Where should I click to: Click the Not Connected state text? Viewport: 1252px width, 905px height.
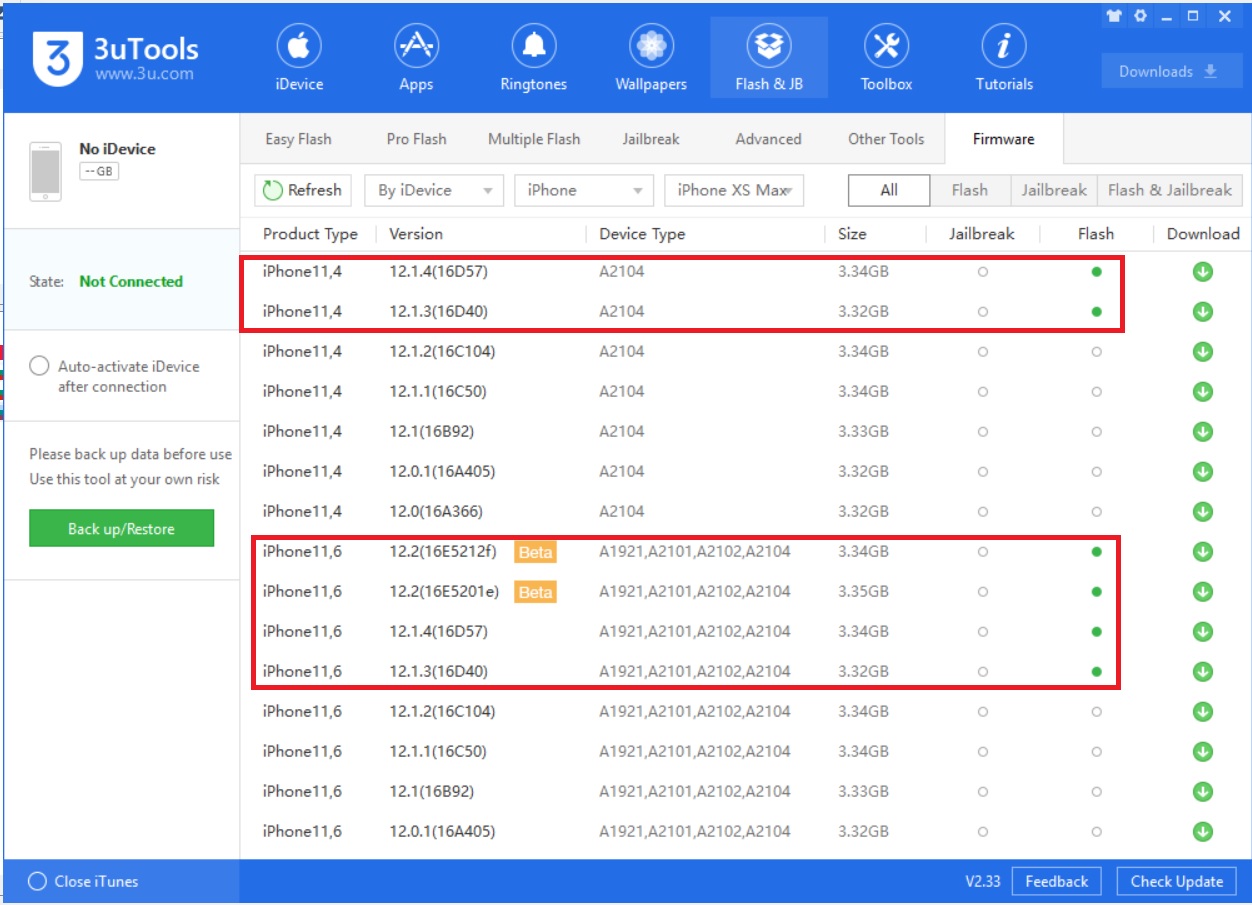(131, 281)
